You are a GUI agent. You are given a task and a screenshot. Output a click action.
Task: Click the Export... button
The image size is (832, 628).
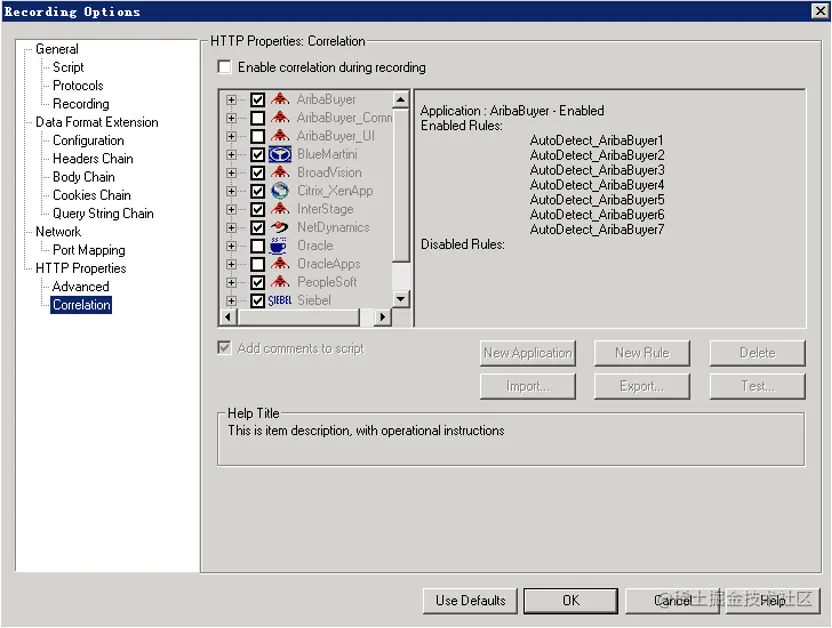[x=642, y=386]
